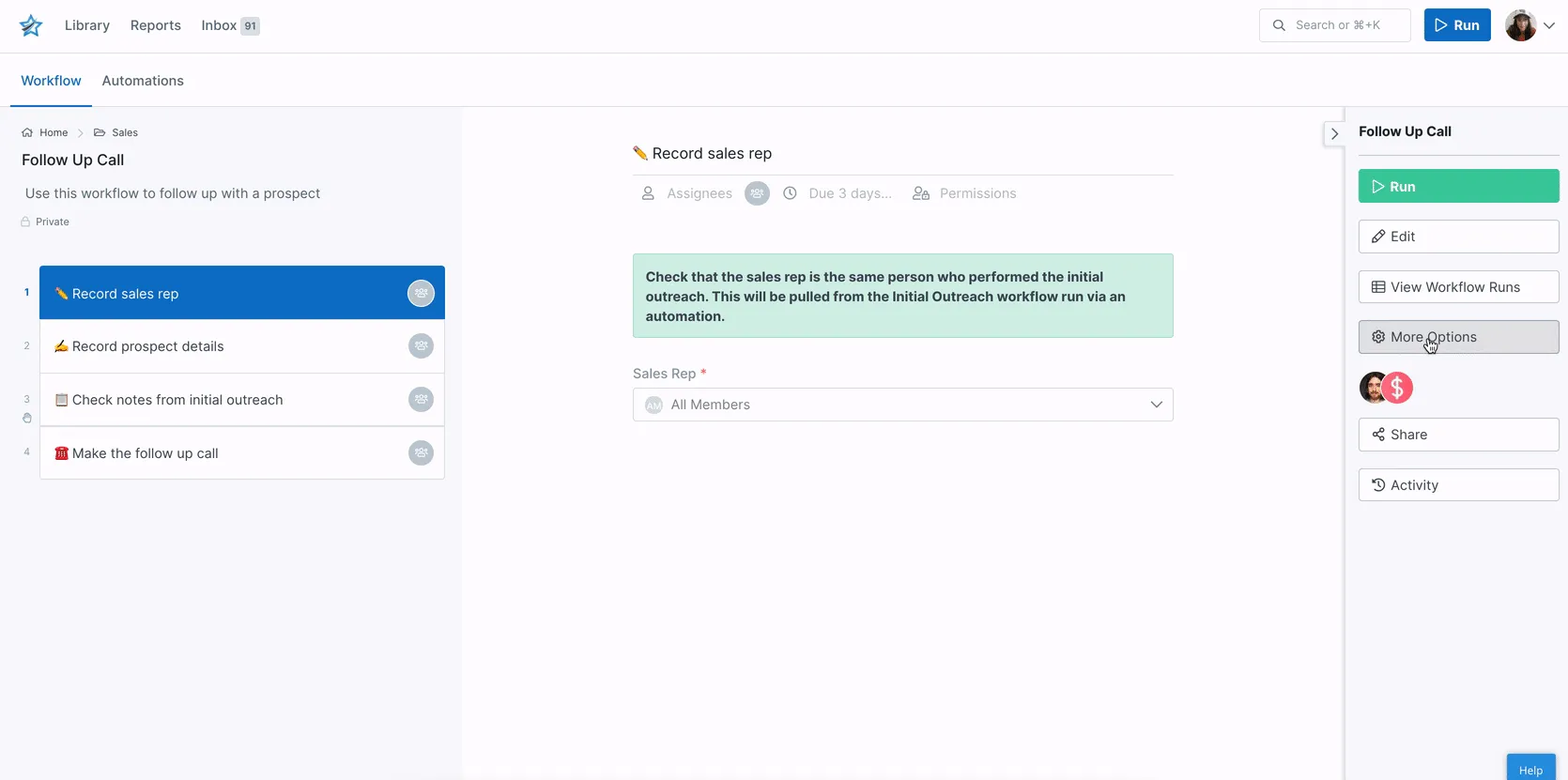
Task: Click the Follow Up Call workflow title
Action: pyautogui.click(x=73, y=161)
